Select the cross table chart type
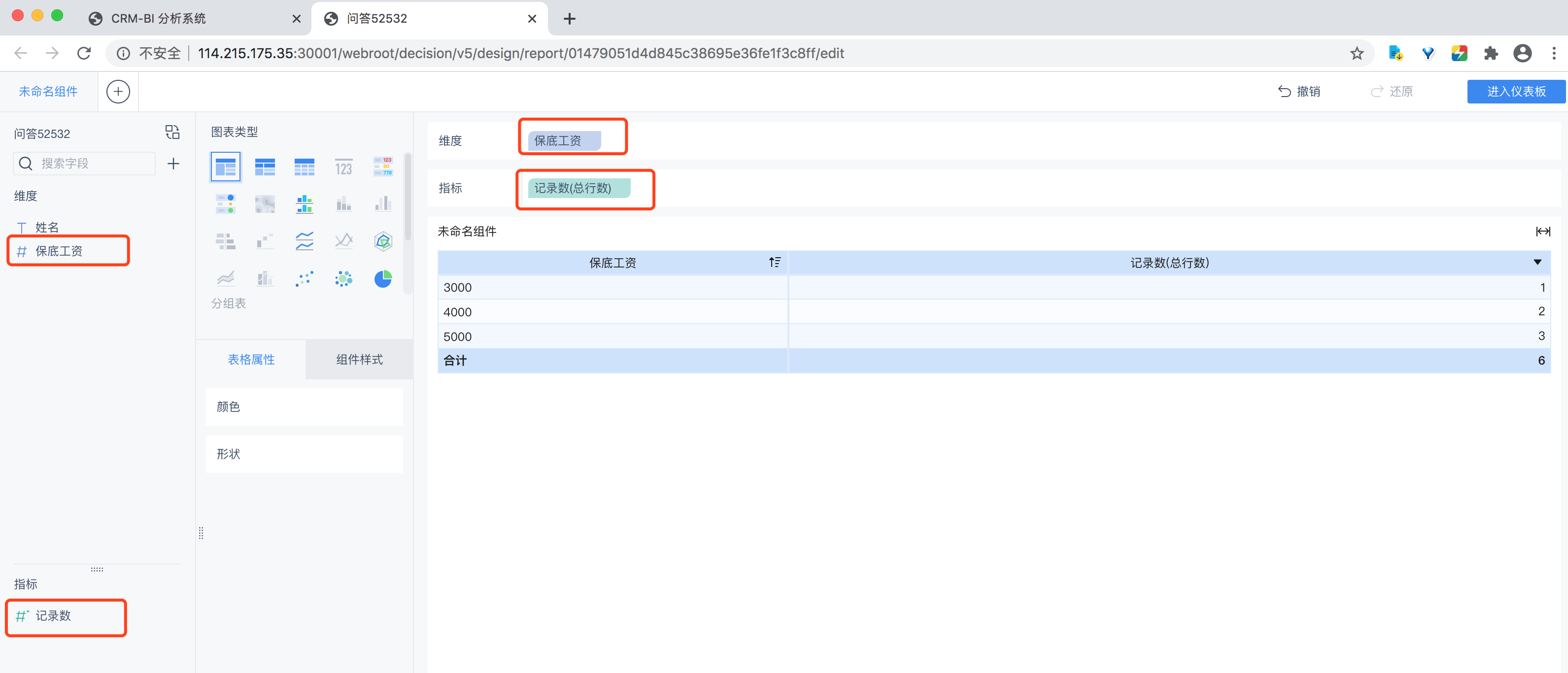Screen dimensions: 1568x673 tap(265, 167)
